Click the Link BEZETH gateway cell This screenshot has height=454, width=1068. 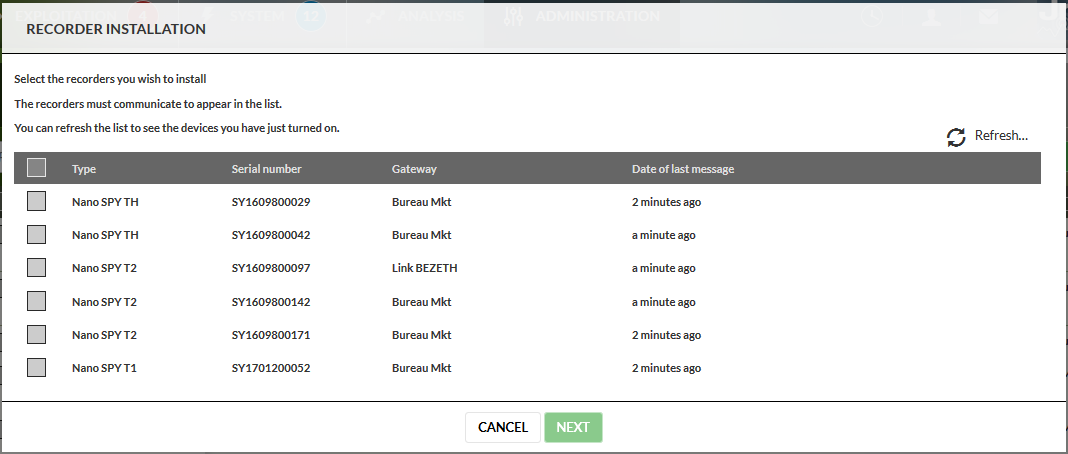click(x=424, y=268)
